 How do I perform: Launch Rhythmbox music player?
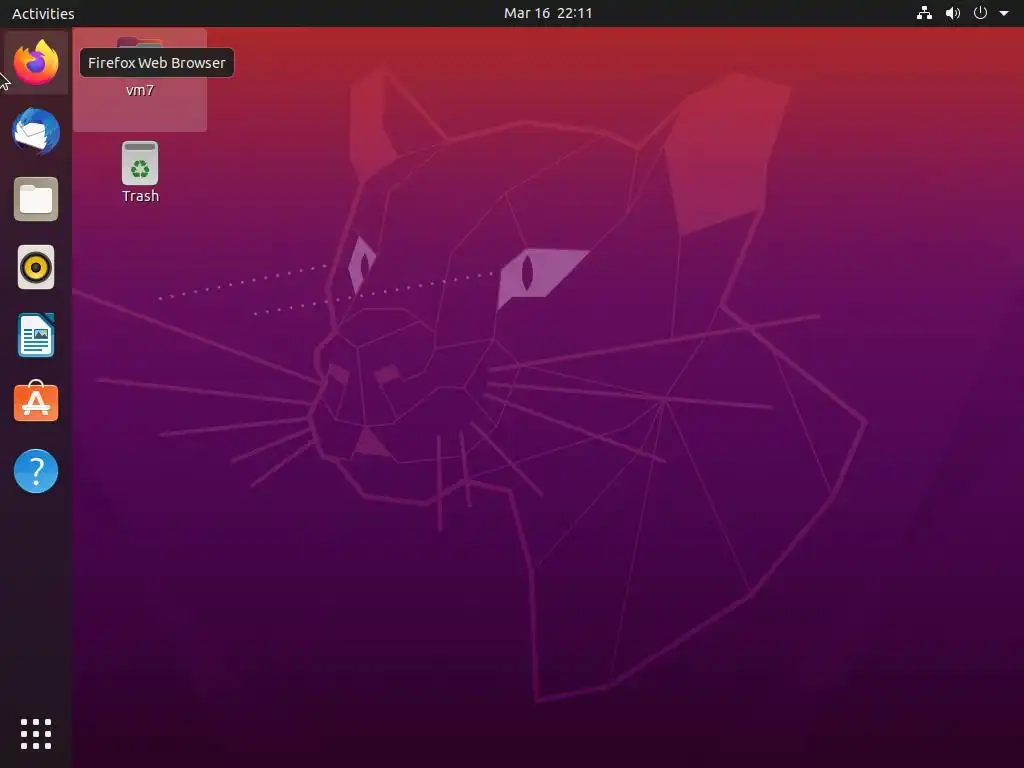(x=36, y=267)
